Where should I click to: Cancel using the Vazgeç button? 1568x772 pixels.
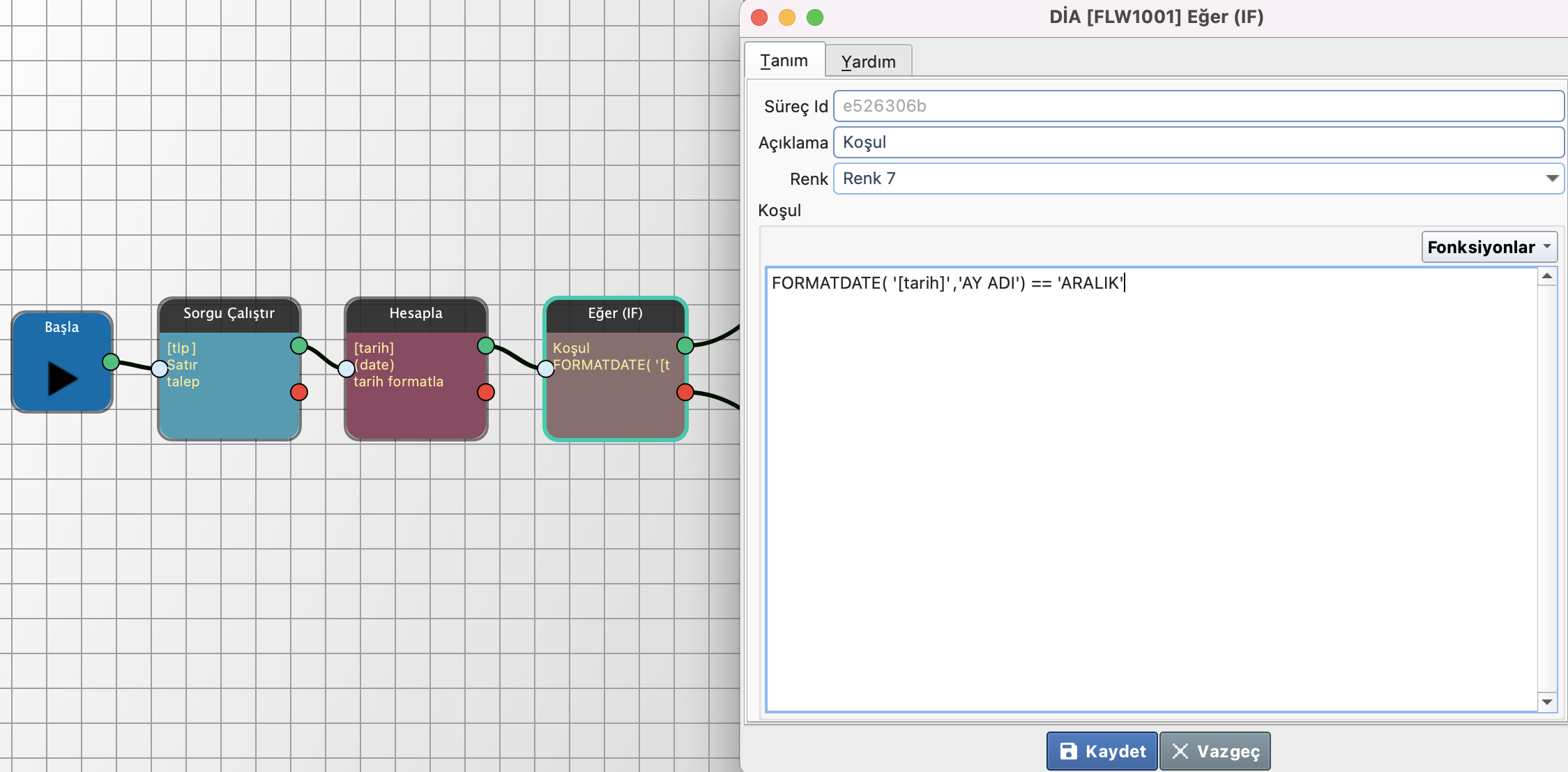[1215, 751]
